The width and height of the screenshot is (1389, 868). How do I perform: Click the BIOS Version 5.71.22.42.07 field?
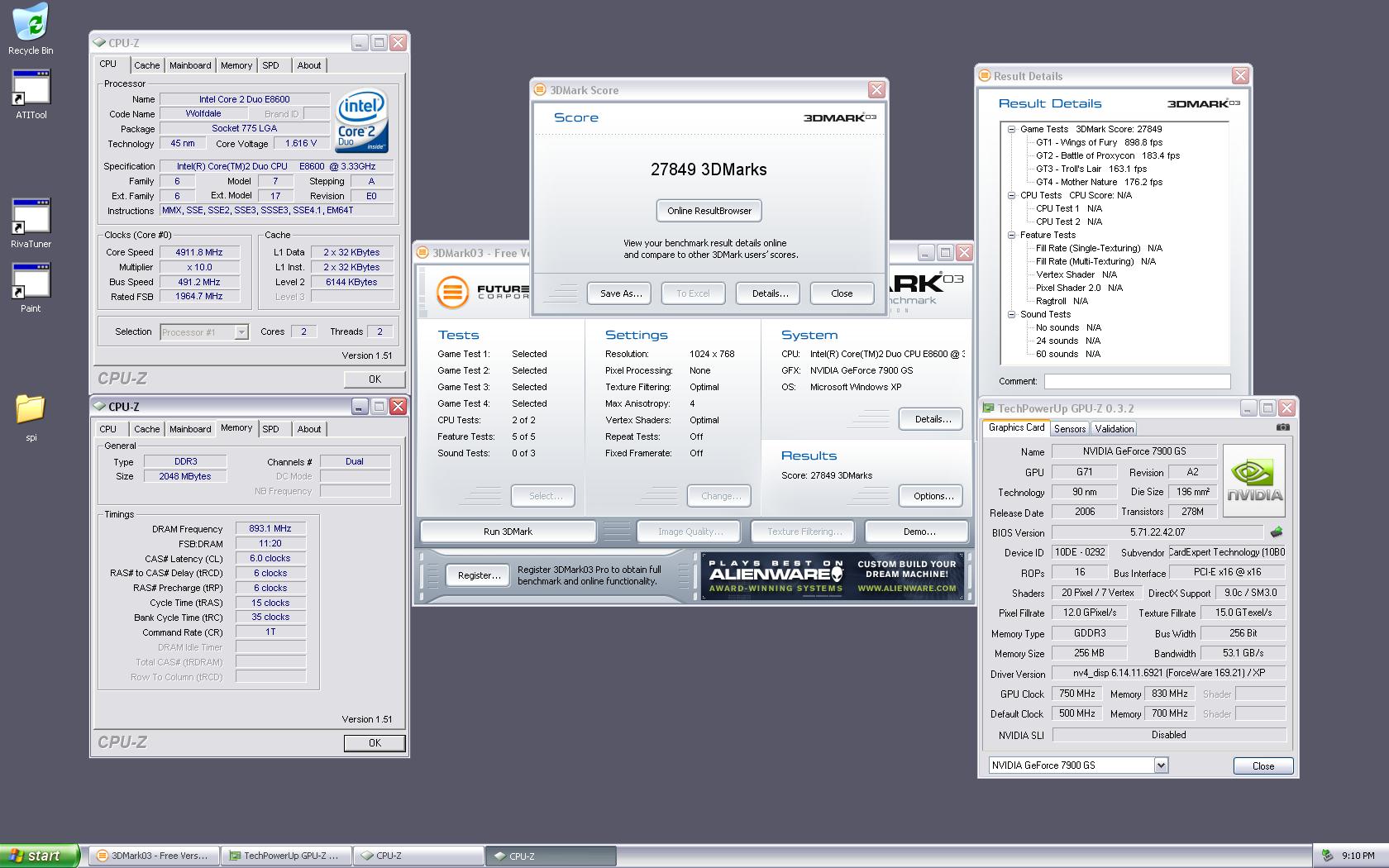point(1157,532)
